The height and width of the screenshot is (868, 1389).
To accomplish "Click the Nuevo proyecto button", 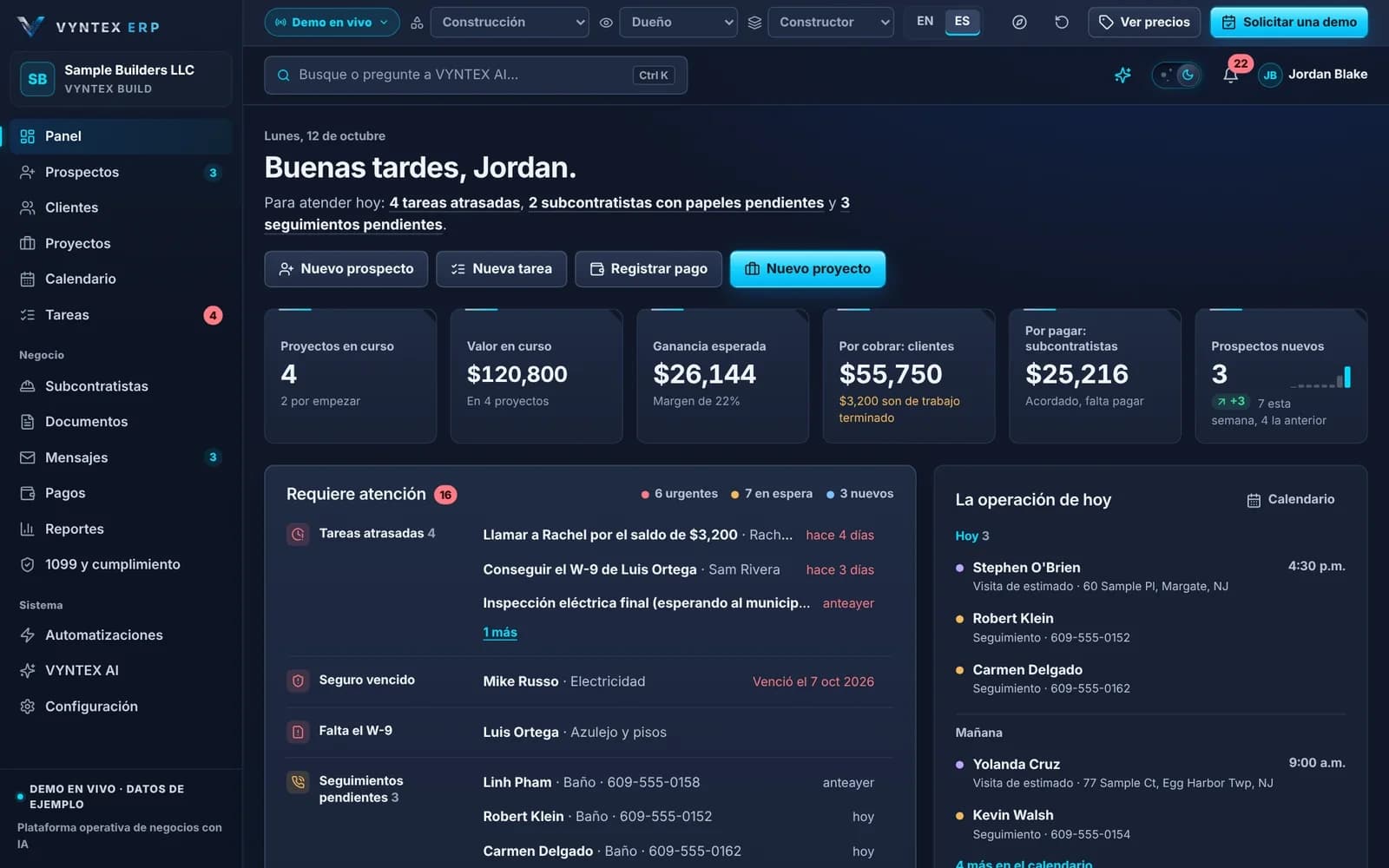I will [x=807, y=269].
